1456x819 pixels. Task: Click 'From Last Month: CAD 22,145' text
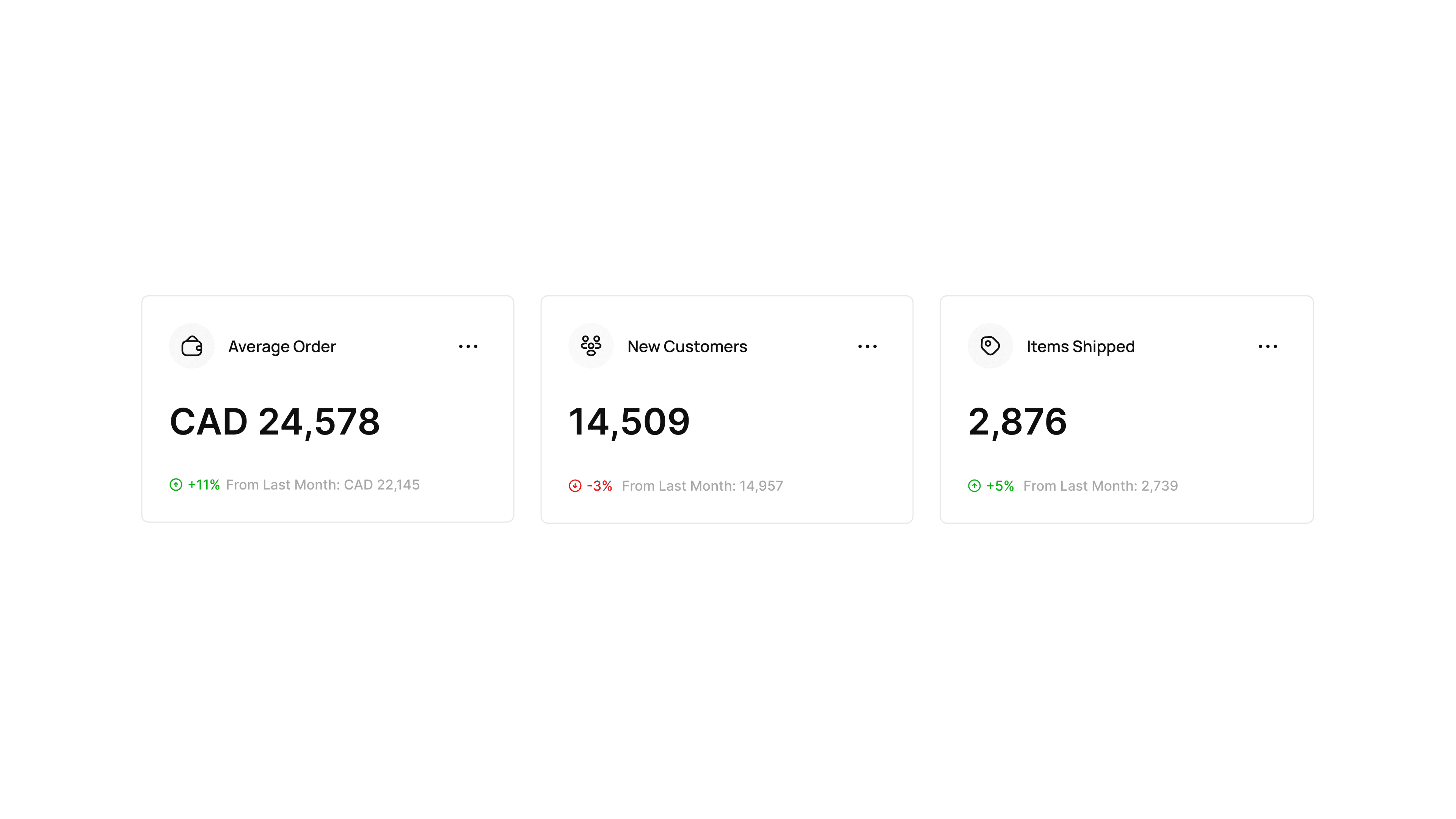322,485
